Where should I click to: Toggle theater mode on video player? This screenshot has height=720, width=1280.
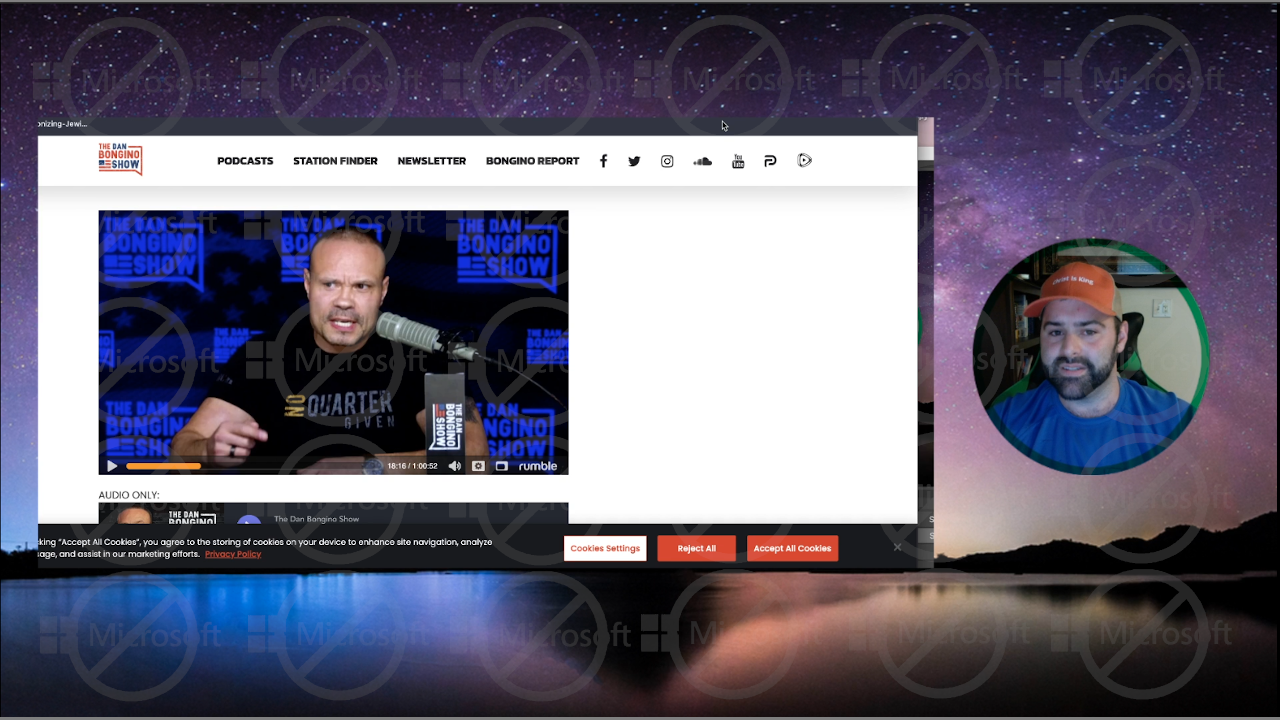coord(502,466)
